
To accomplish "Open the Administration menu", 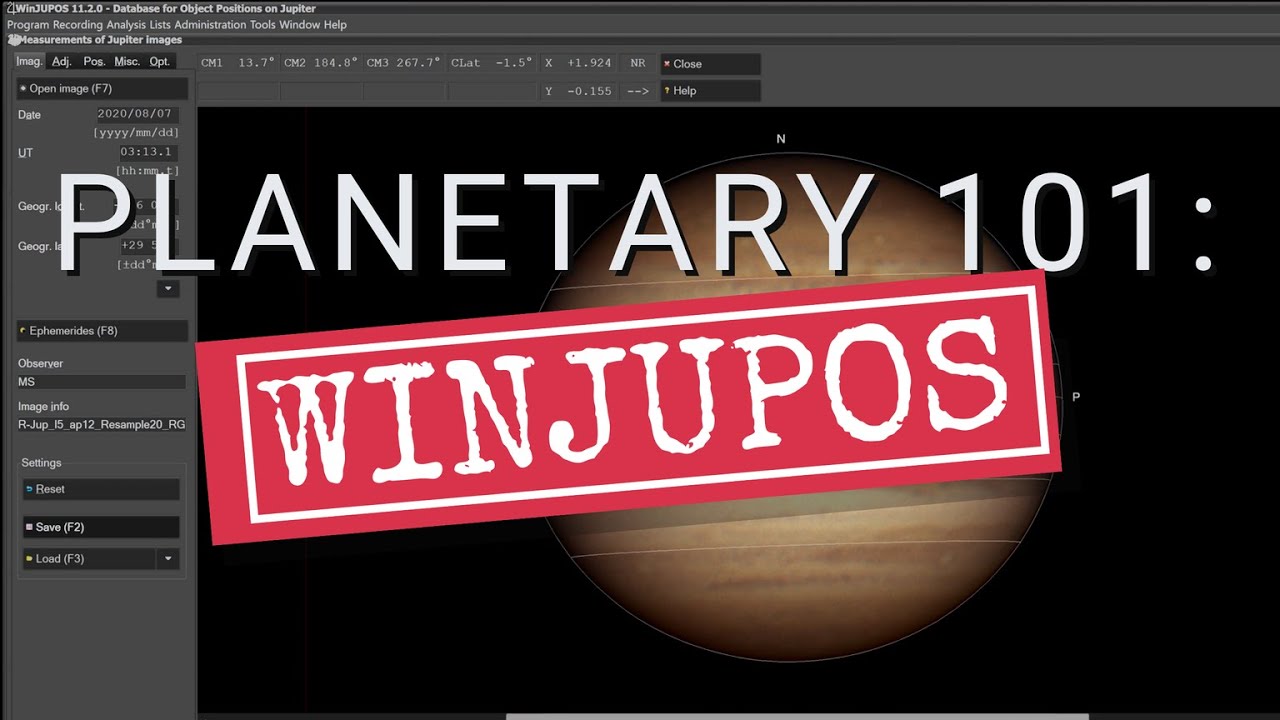I will (x=210, y=25).
